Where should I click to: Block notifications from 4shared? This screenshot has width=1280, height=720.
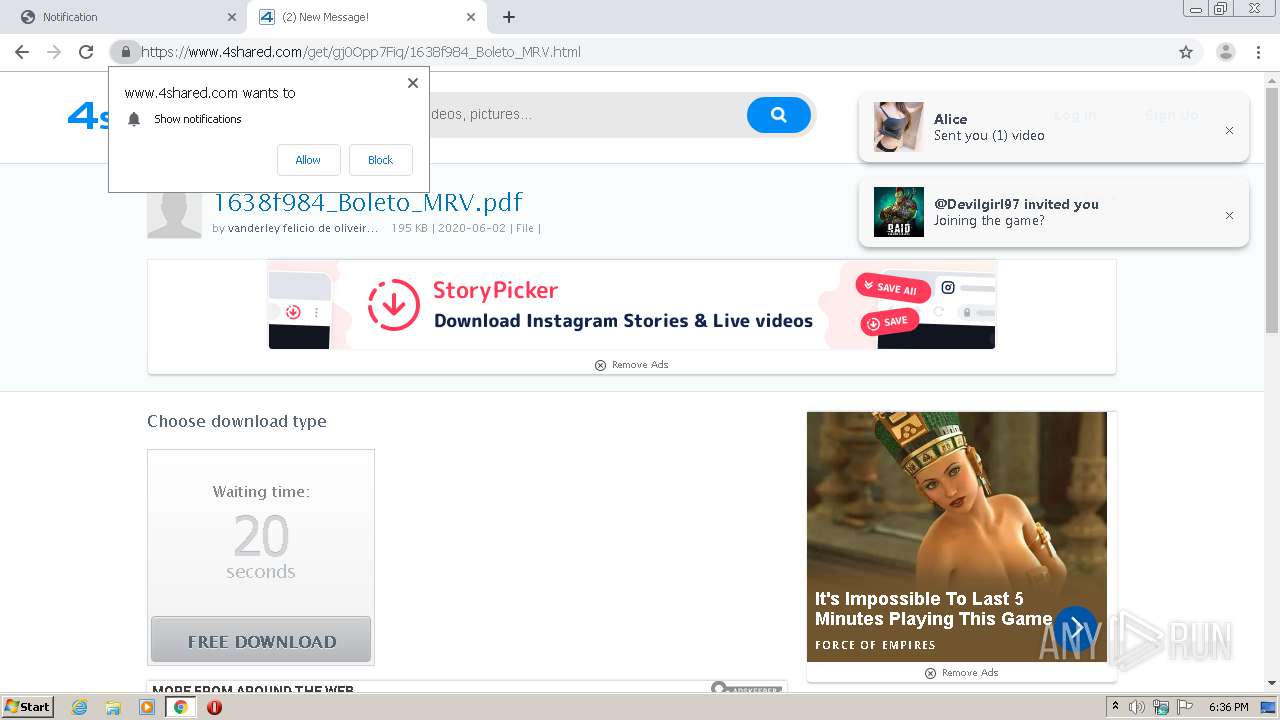coord(380,160)
